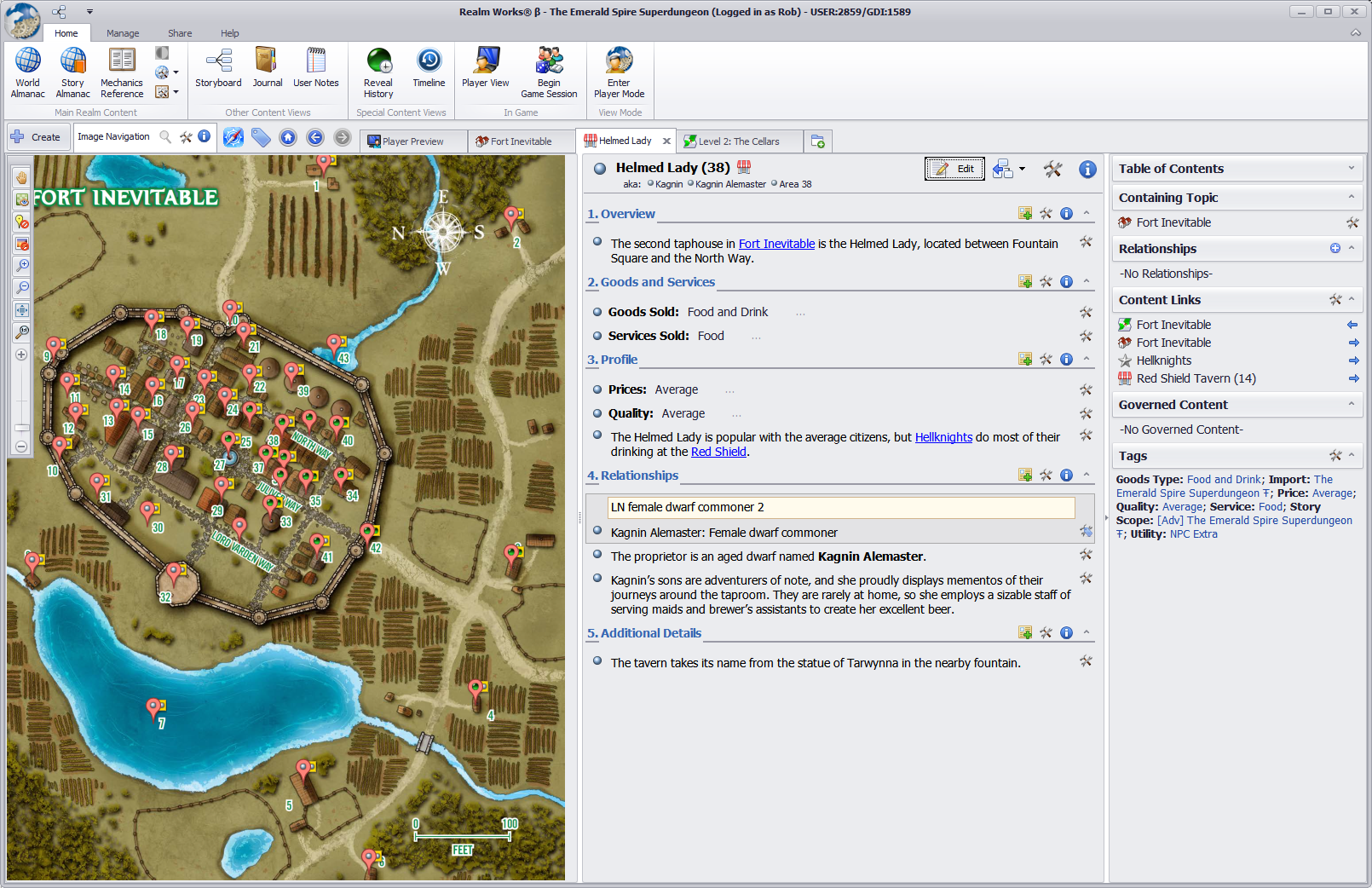Open Goods and Services section info icon
Screen dimensions: 1372x888
coord(1066,281)
